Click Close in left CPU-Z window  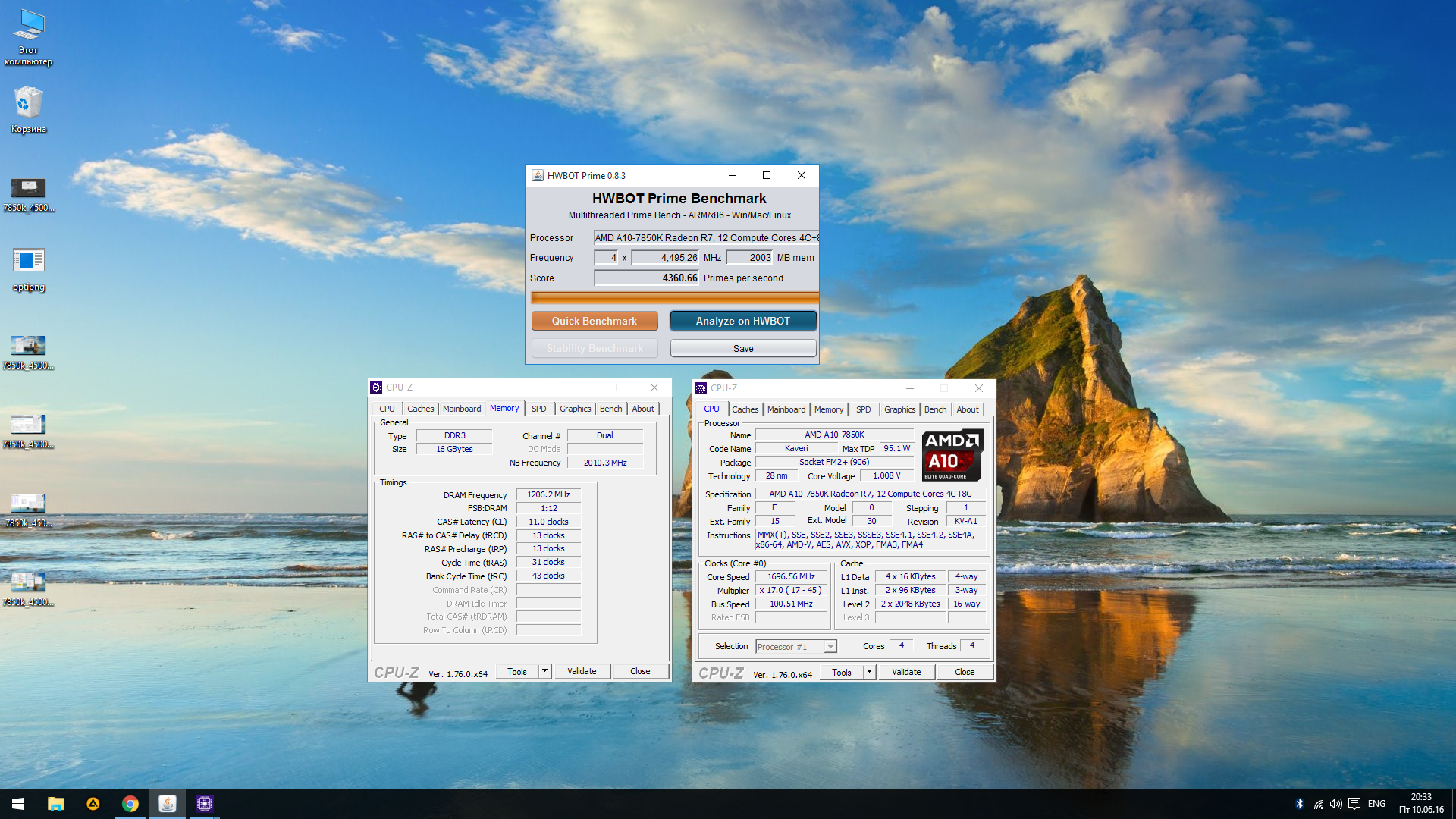[640, 671]
